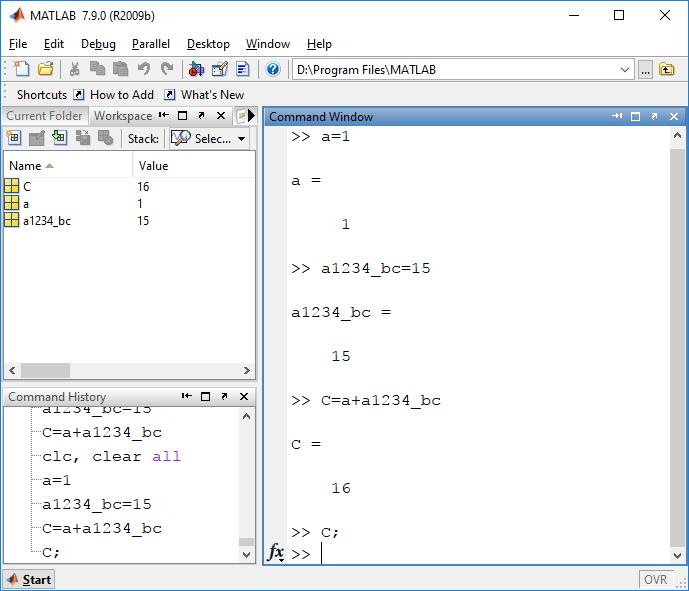Click the Workspace horizontal scrollbar thumb

45,370
